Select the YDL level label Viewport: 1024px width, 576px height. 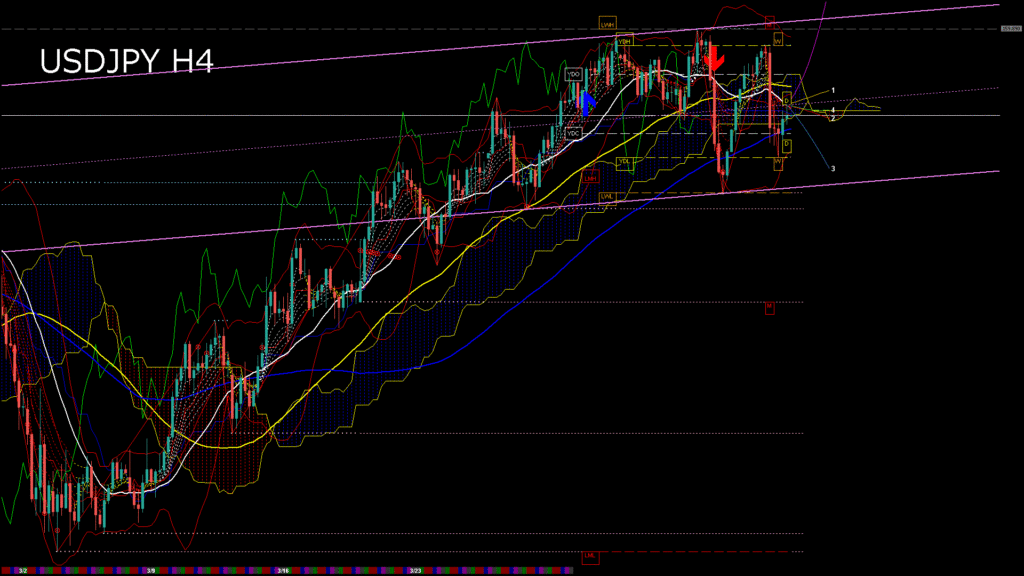coord(624,161)
